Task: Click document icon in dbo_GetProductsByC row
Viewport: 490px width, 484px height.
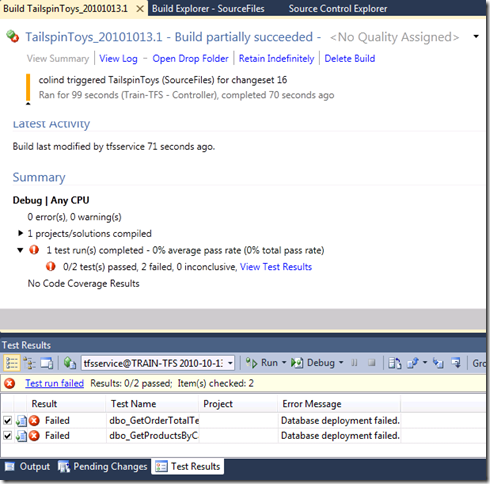Action: 21,436
